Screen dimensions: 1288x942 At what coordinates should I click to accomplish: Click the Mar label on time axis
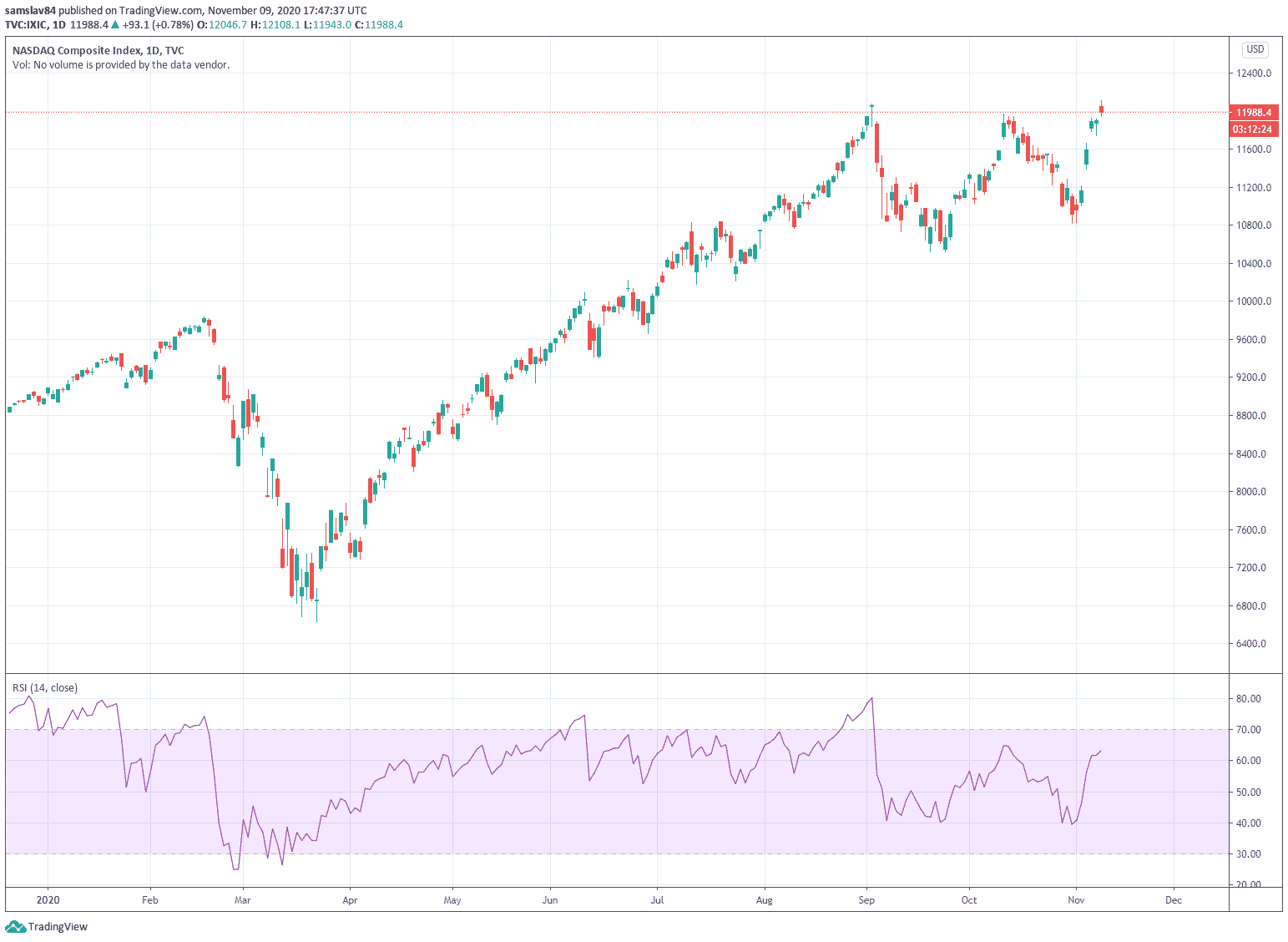(242, 900)
